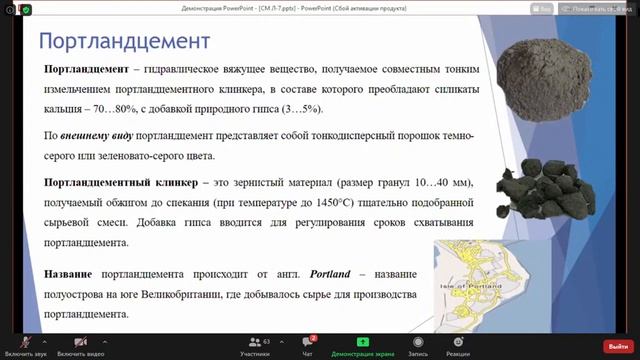Image resolution: width=640 pixels, height=360 pixels.
Task: Open the Вид view button at top right
Action: pyautogui.click(x=542, y=9)
